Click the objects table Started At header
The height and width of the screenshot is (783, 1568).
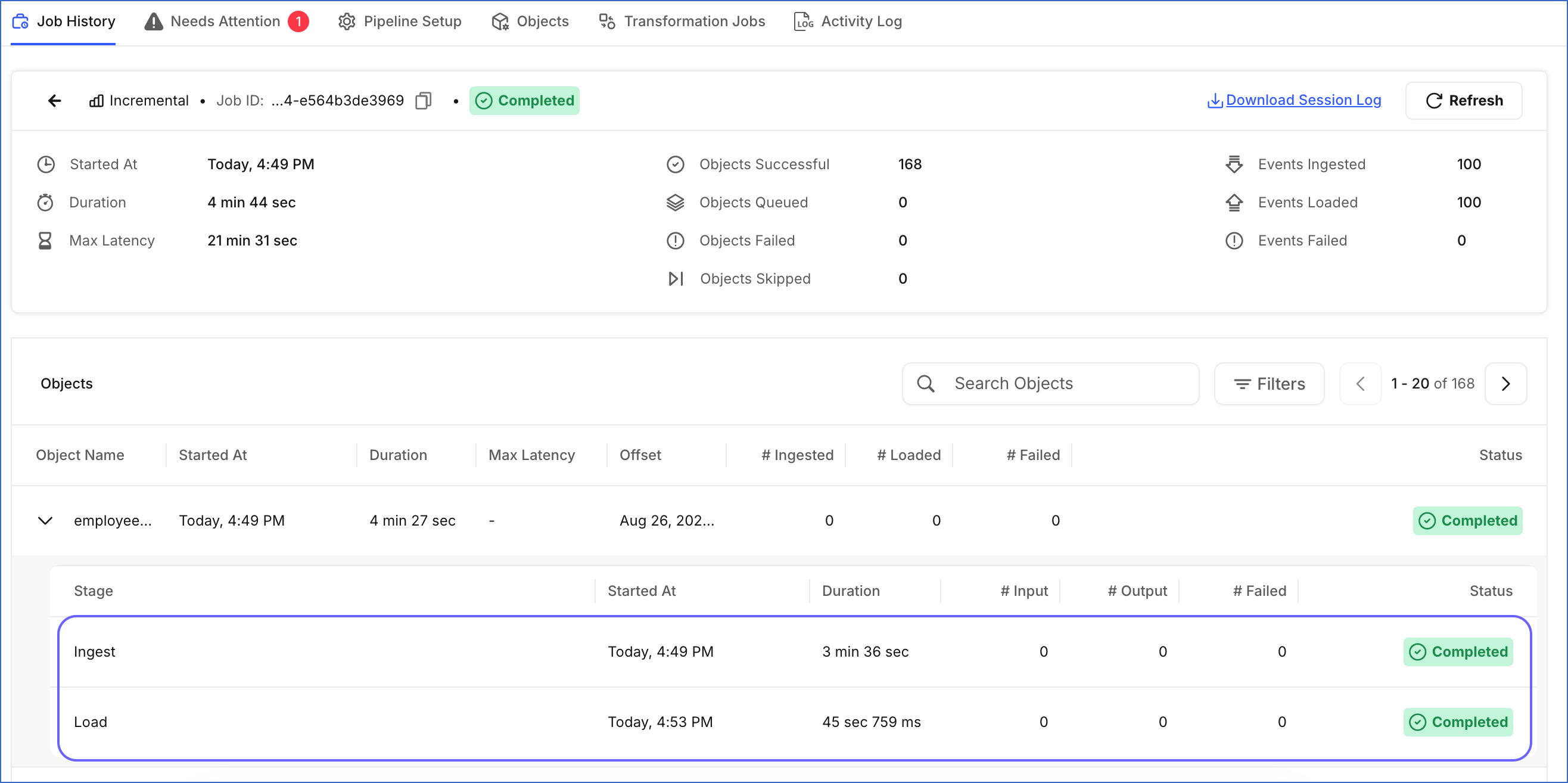(x=213, y=455)
